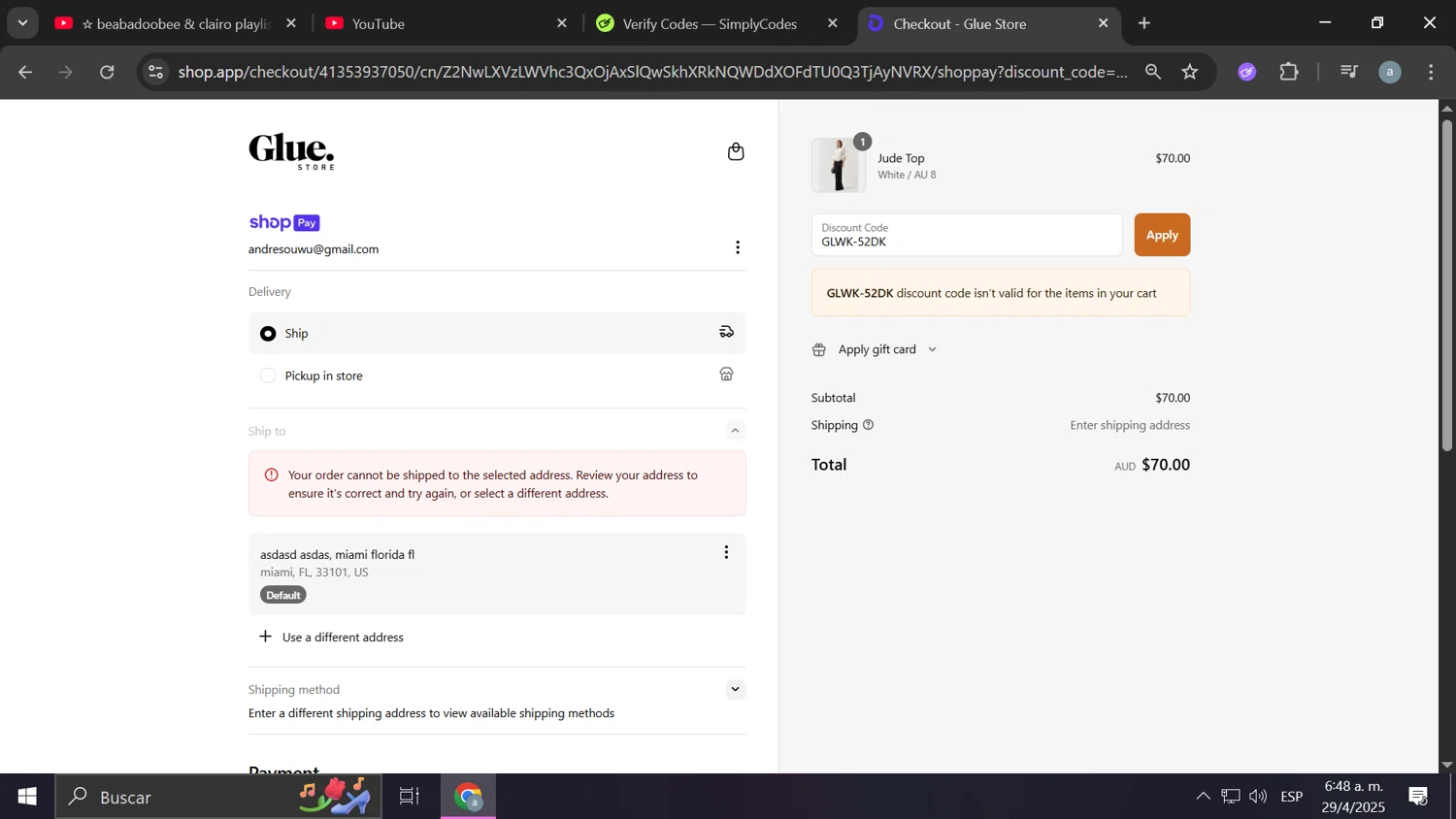Screen dimensions: 1456x819
Task: Click the browser address bar URL
Action: coord(652,72)
